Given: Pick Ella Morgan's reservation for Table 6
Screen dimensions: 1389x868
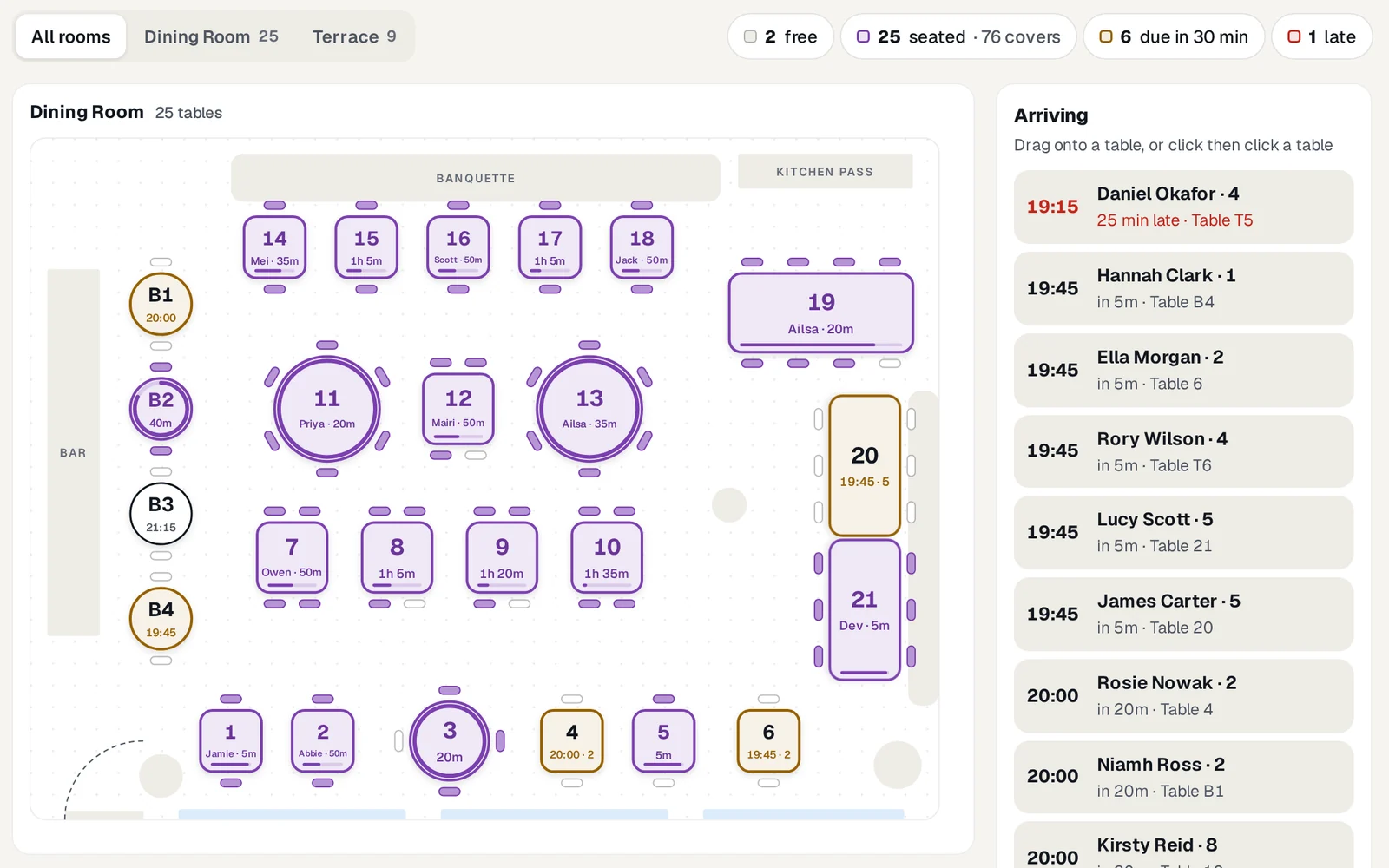Looking at the screenshot, I should pyautogui.click(x=1183, y=370).
